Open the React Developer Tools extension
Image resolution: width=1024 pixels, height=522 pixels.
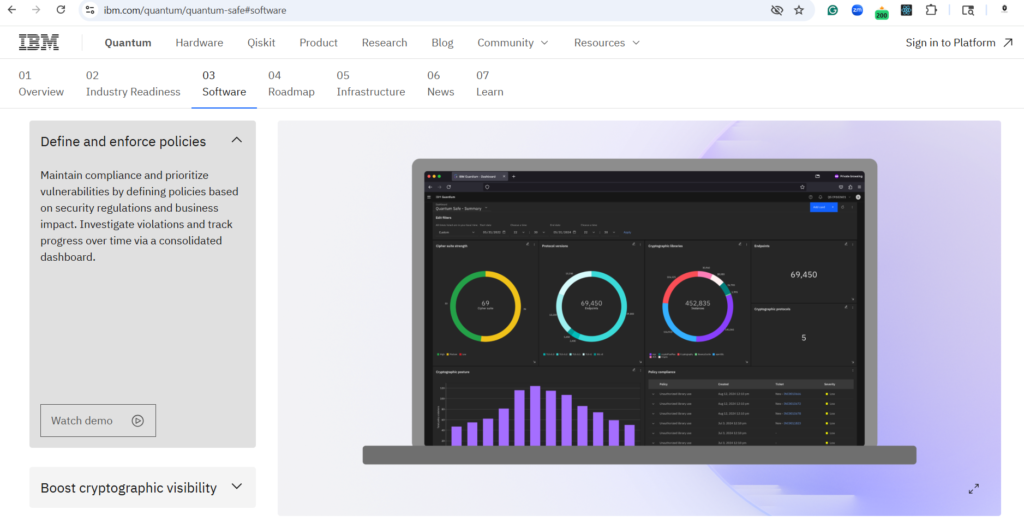906,10
